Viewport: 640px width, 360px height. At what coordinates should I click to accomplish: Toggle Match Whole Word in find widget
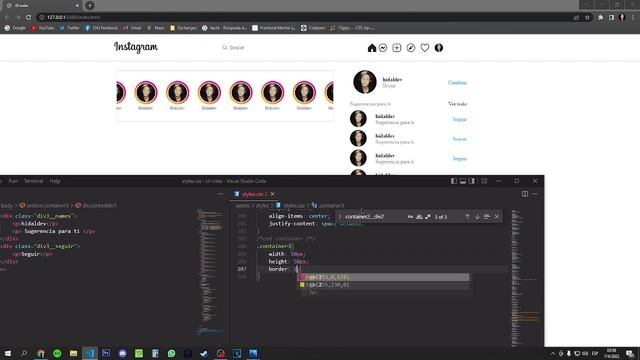tap(419, 217)
